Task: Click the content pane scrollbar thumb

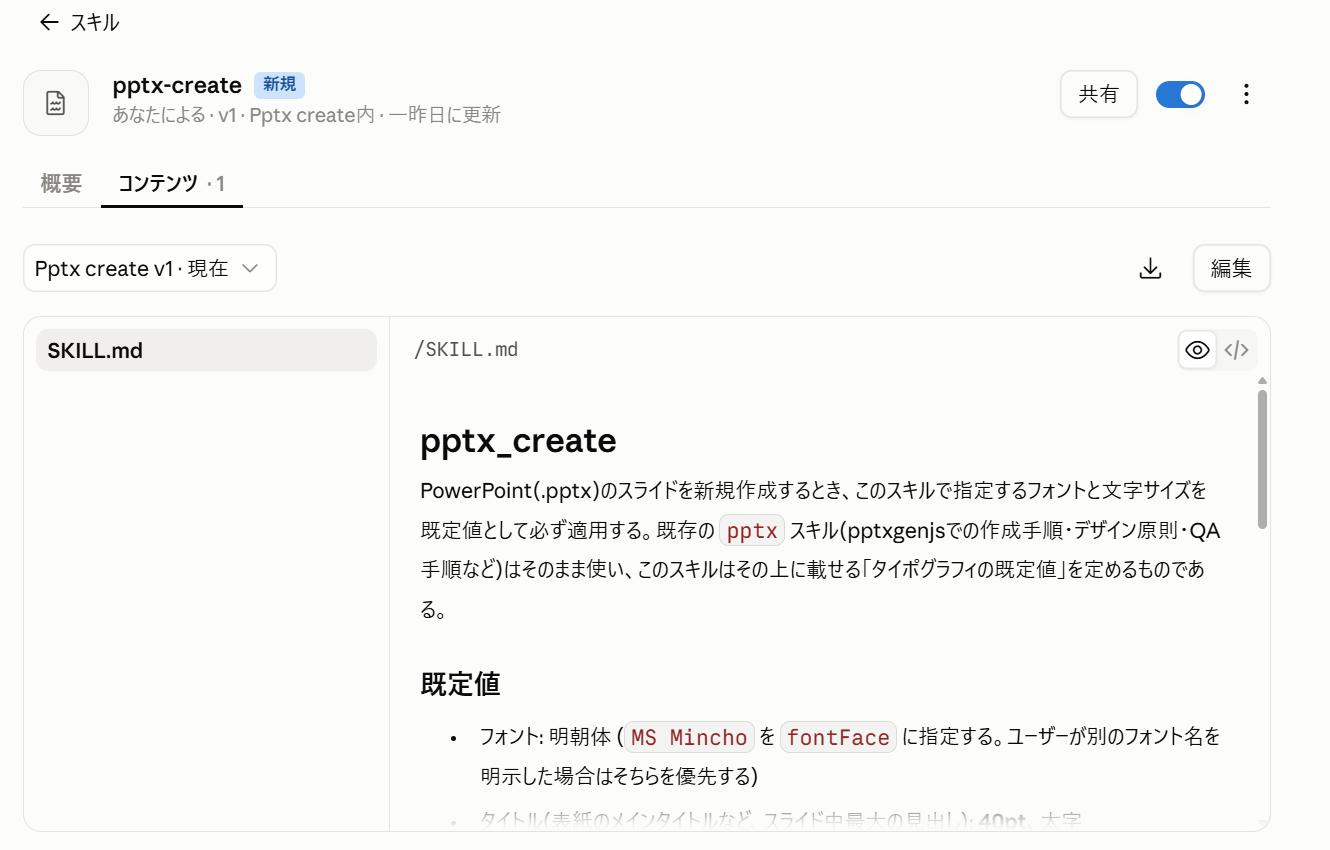Action: (1262, 459)
